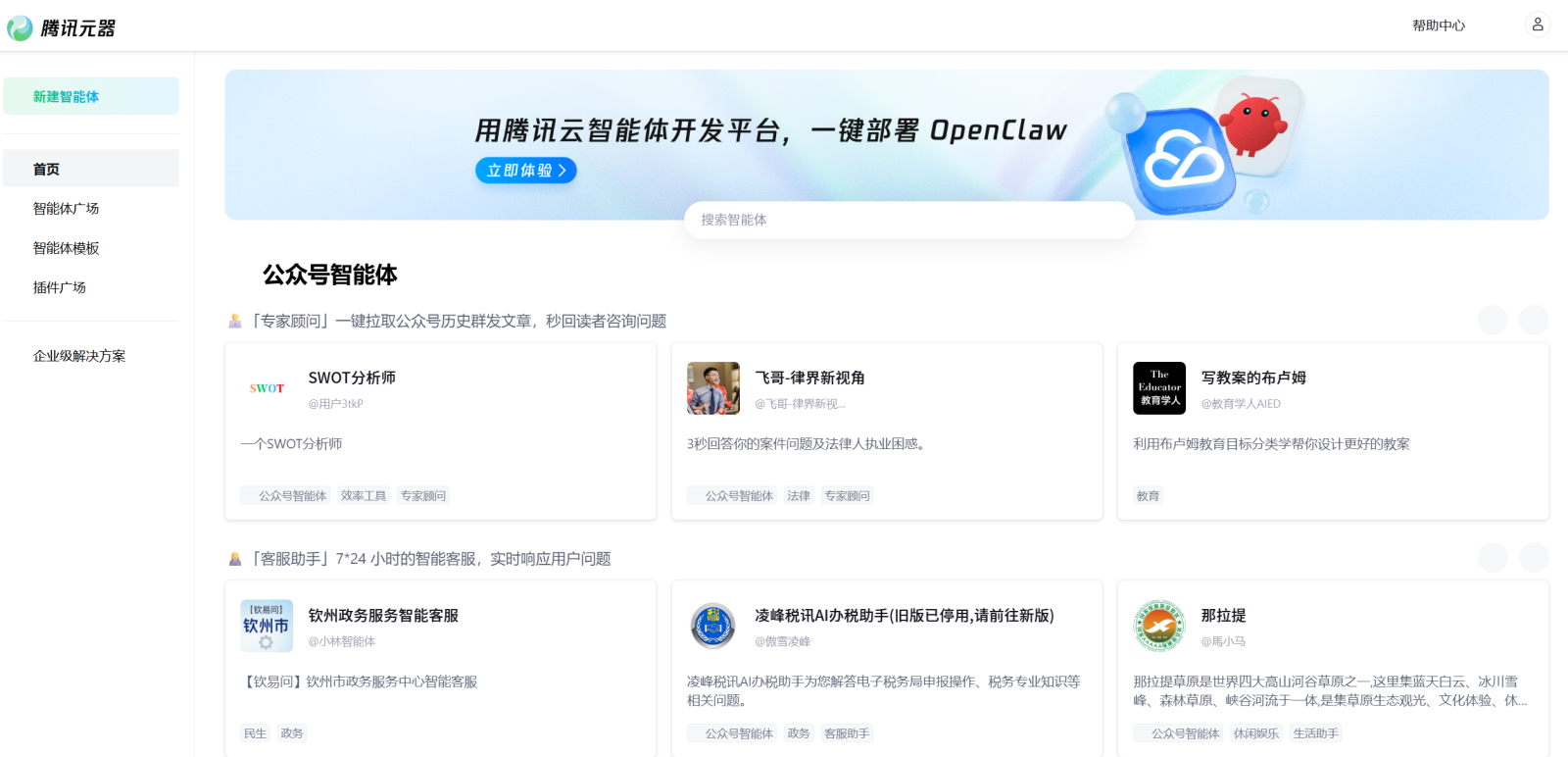Open 帮助中心 in the header
Screen dimensions: 1568x757
tap(1439, 25)
